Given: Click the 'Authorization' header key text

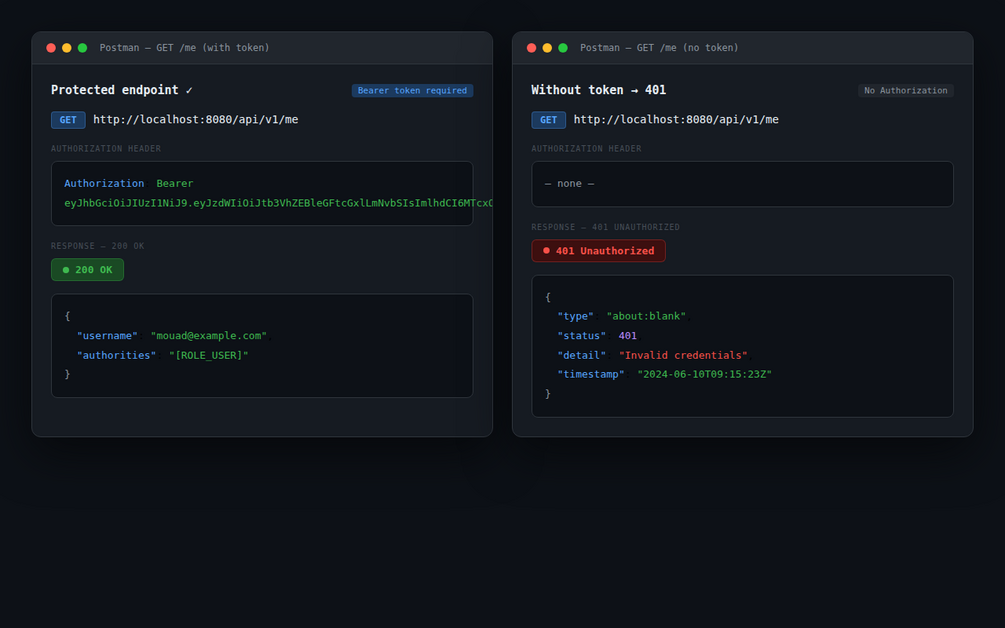Looking at the screenshot, I should pyautogui.click(x=104, y=183).
